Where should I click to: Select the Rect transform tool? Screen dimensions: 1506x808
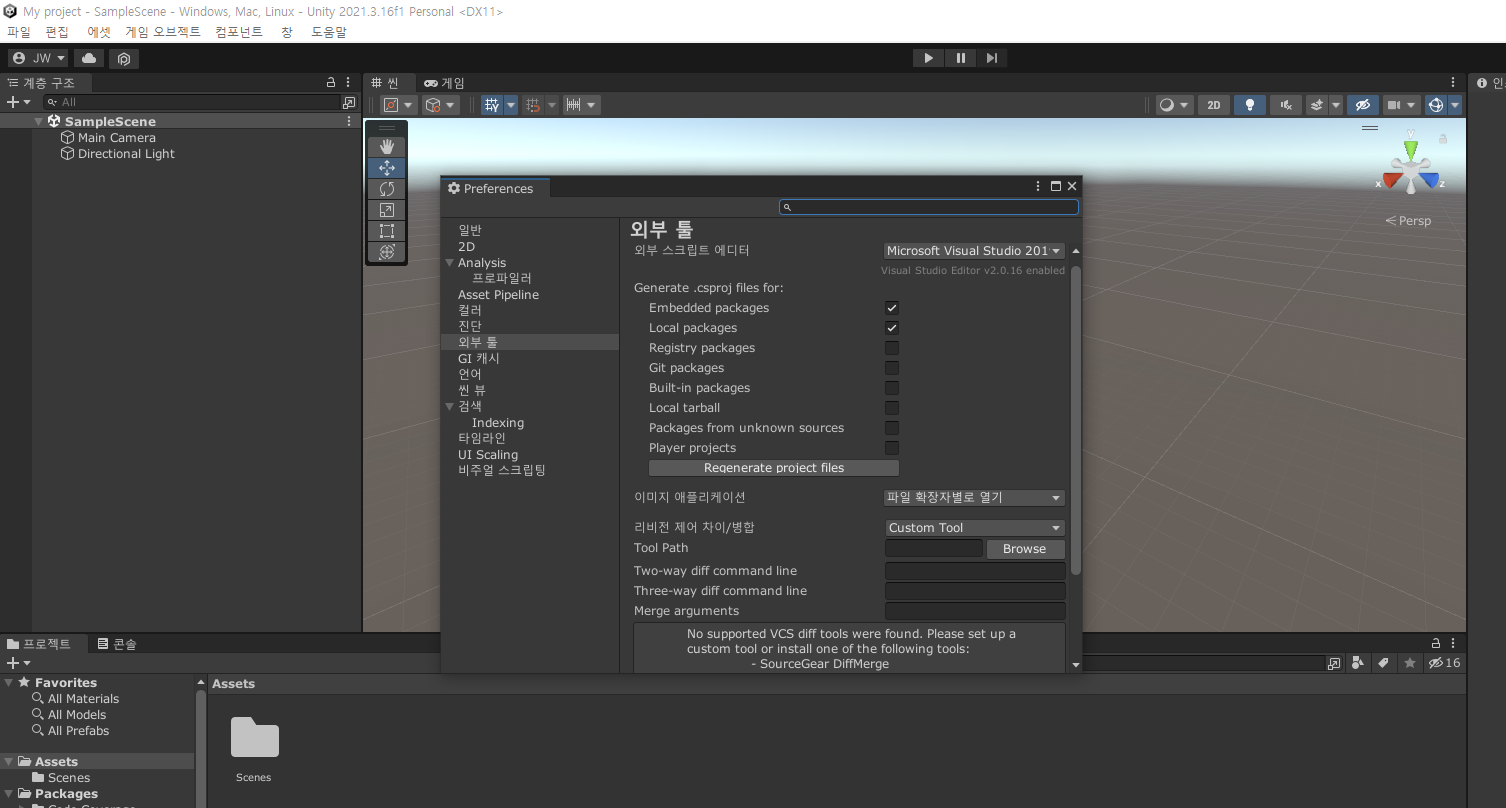[x=387, y=231]
